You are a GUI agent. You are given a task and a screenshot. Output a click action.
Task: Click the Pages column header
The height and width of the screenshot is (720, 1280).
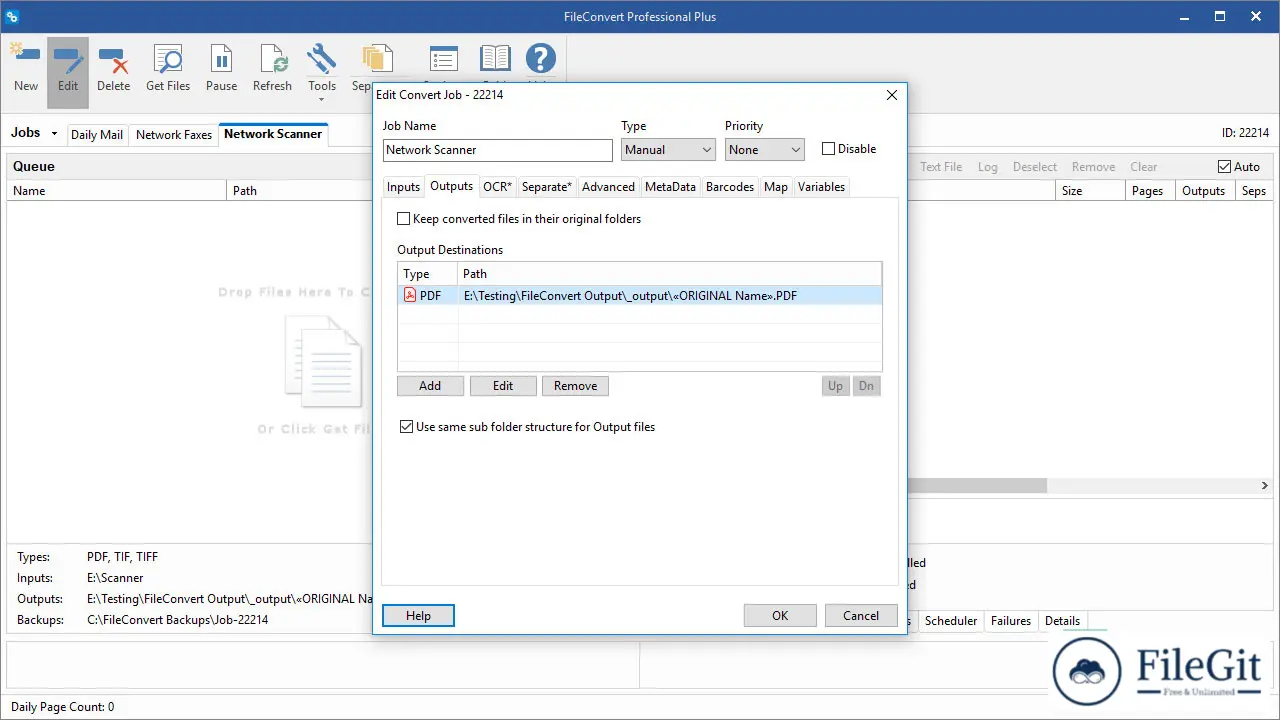tap(1150, 191)
